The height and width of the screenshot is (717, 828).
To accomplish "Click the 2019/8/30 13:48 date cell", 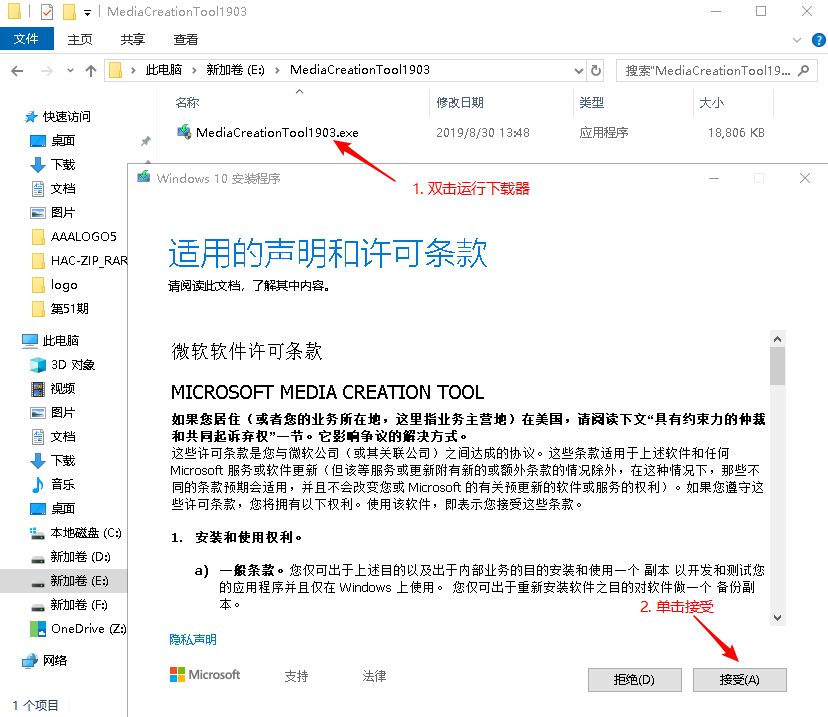I will coord(483,133).
